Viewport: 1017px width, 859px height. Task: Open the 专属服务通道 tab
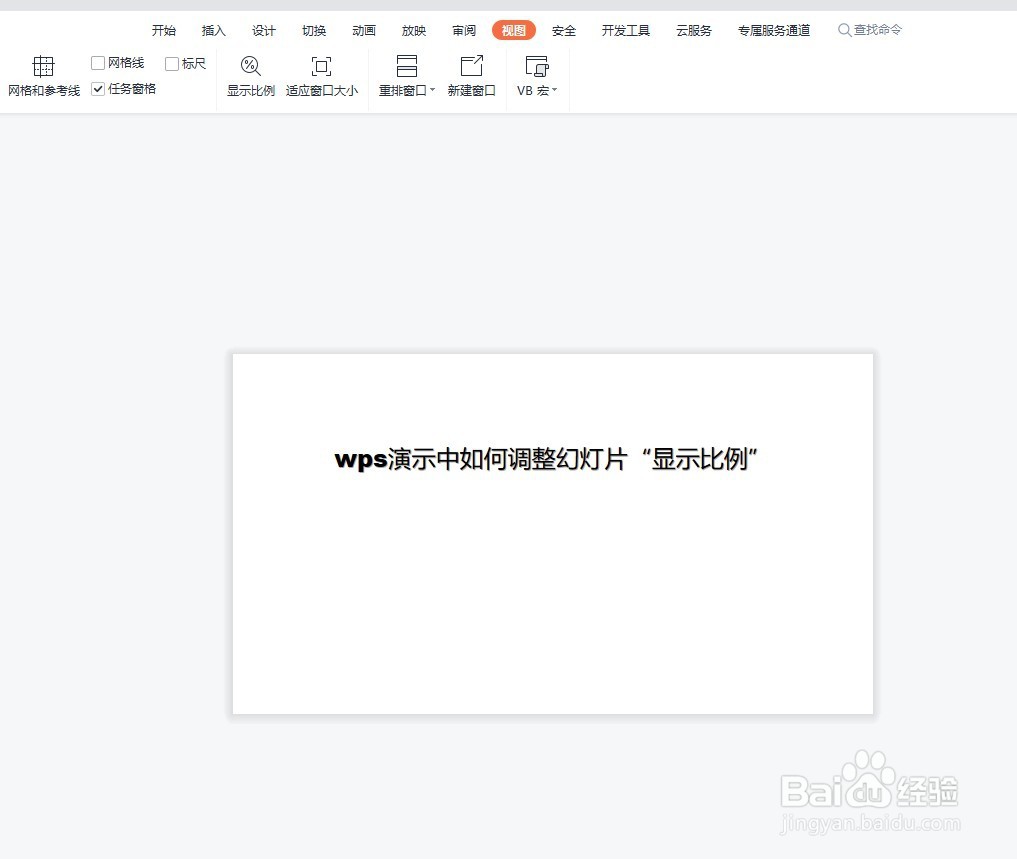[x=774, y=30]
